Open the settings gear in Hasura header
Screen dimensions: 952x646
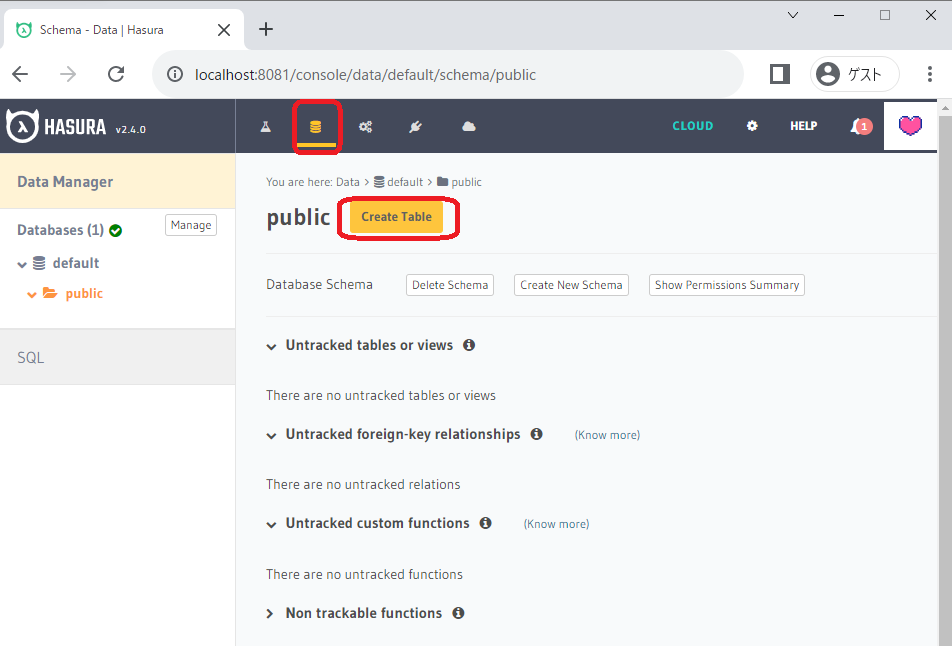point(752,126)
